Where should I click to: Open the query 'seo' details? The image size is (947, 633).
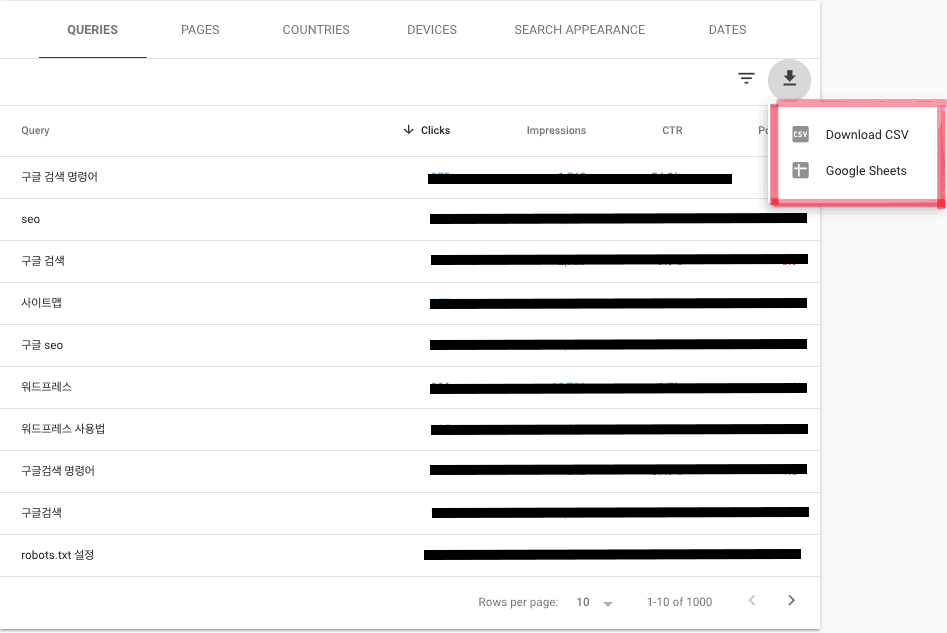coord(30,219)
